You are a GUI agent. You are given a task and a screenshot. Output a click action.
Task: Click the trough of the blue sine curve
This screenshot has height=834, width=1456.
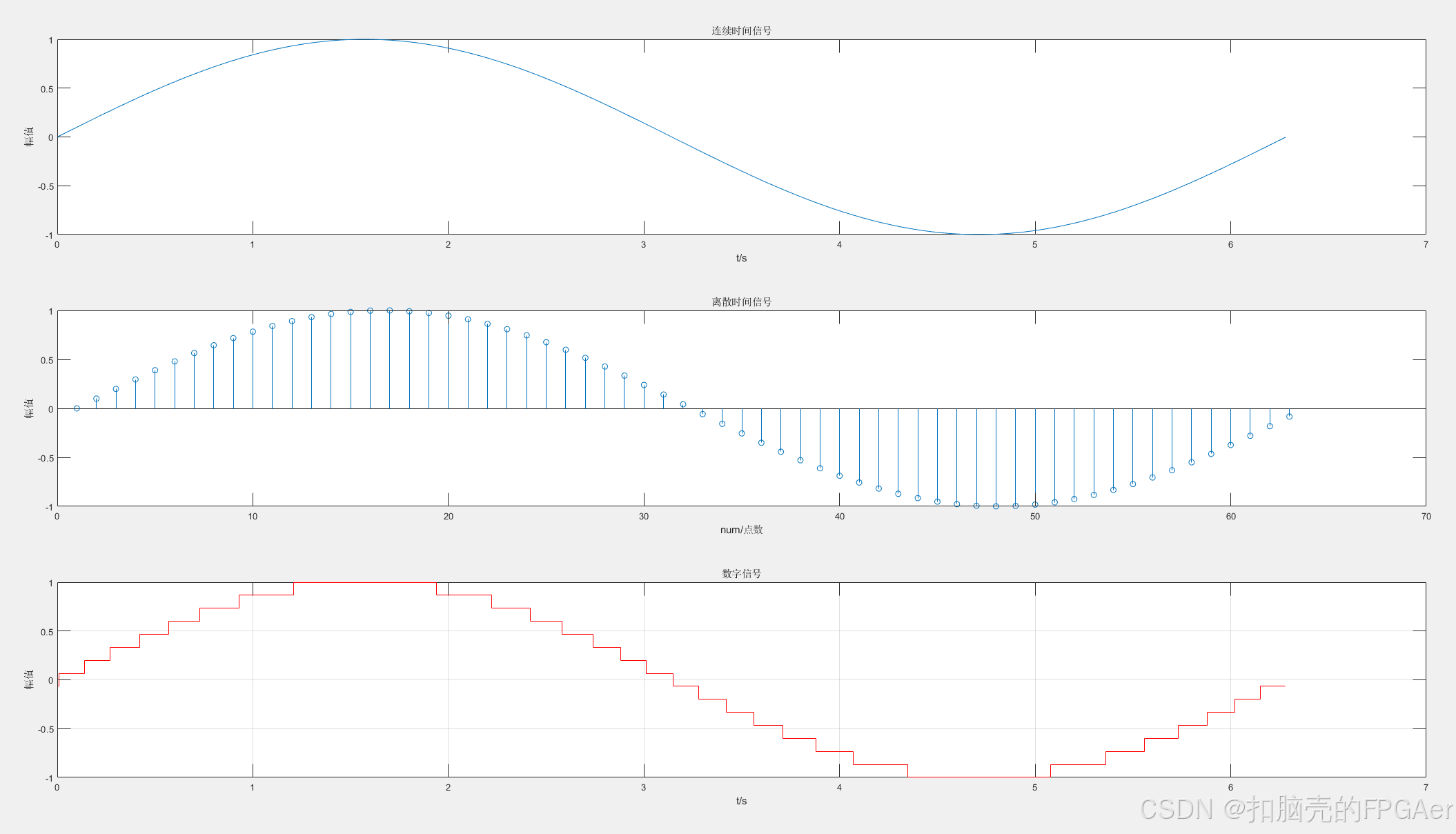pos(978,235)
